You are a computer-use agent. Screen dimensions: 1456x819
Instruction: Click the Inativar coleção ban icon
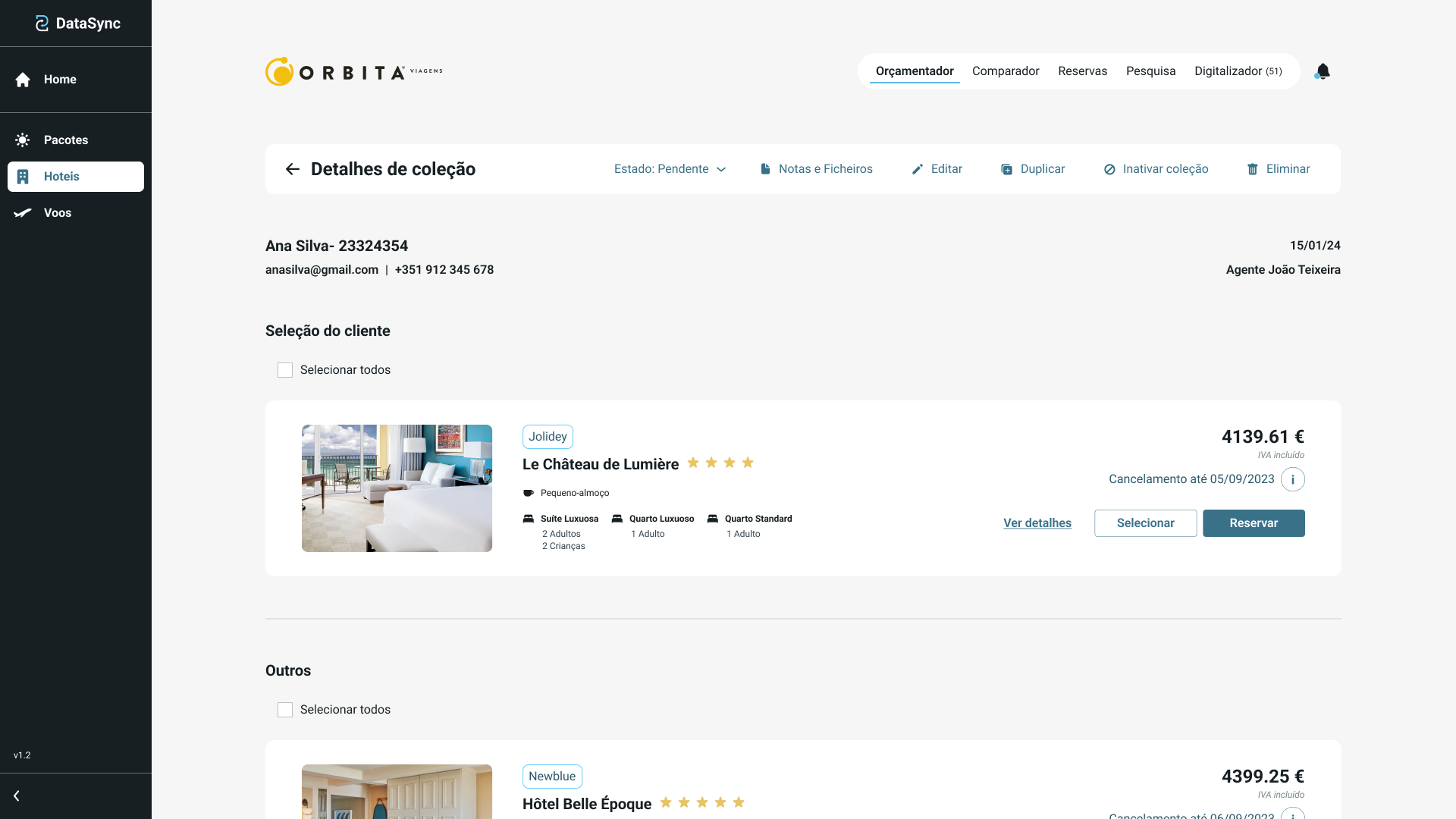(1109, 169)
